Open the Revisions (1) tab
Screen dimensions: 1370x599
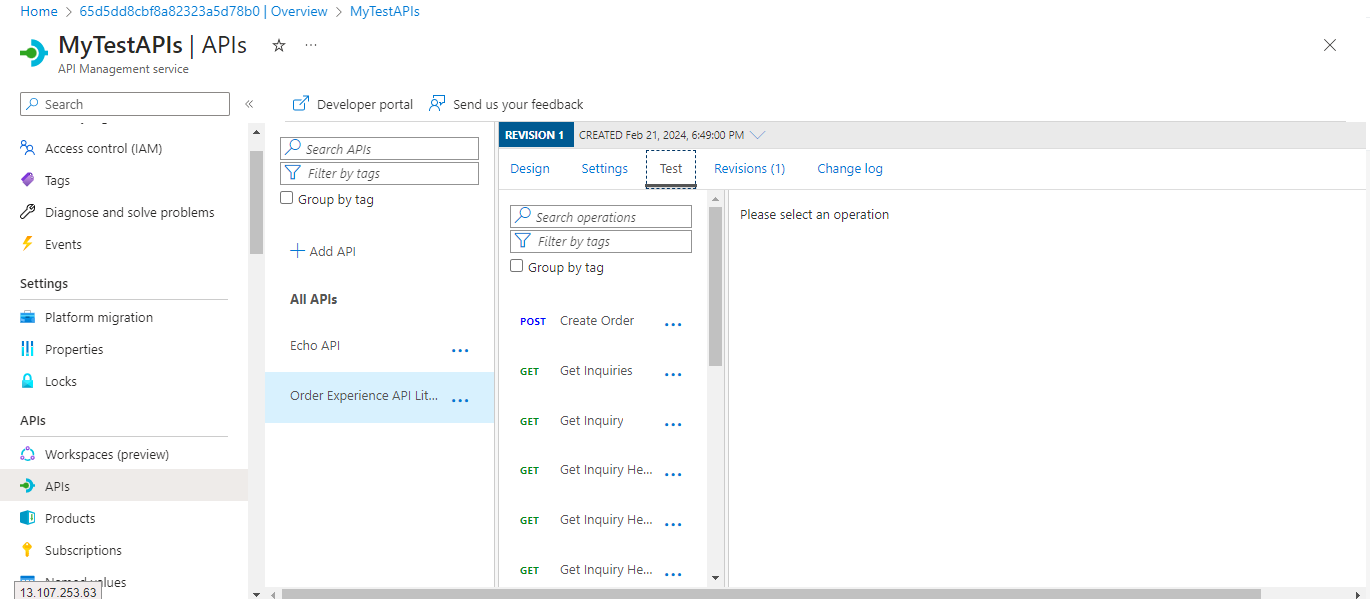coord(750,169)
